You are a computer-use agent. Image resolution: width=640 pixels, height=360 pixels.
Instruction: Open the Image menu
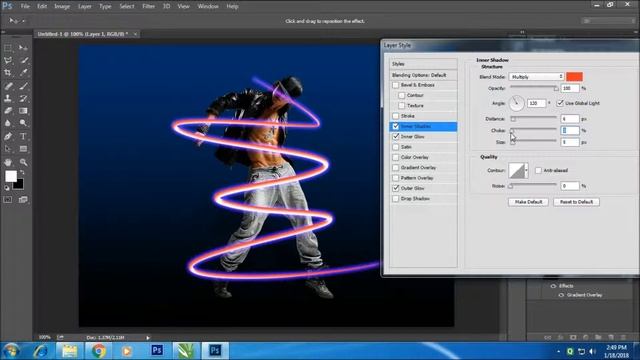point(62,6)
